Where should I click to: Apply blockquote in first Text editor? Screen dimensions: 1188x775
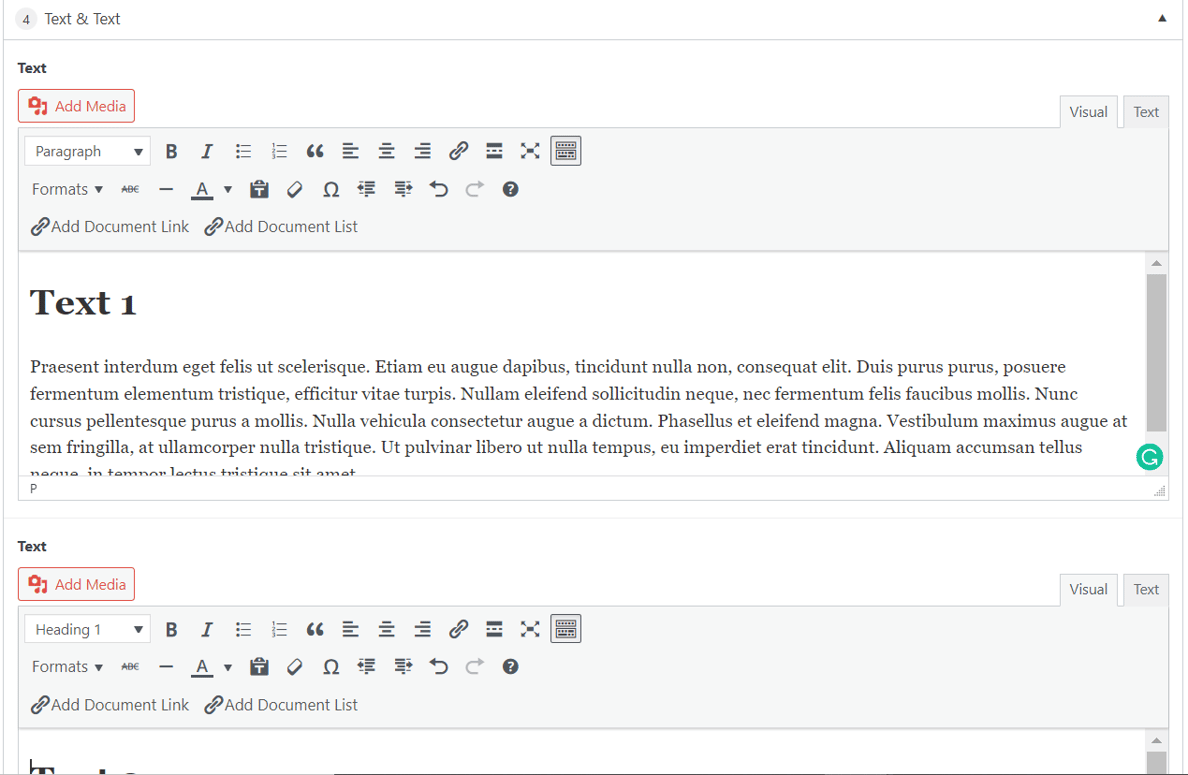tap(314, 152)
